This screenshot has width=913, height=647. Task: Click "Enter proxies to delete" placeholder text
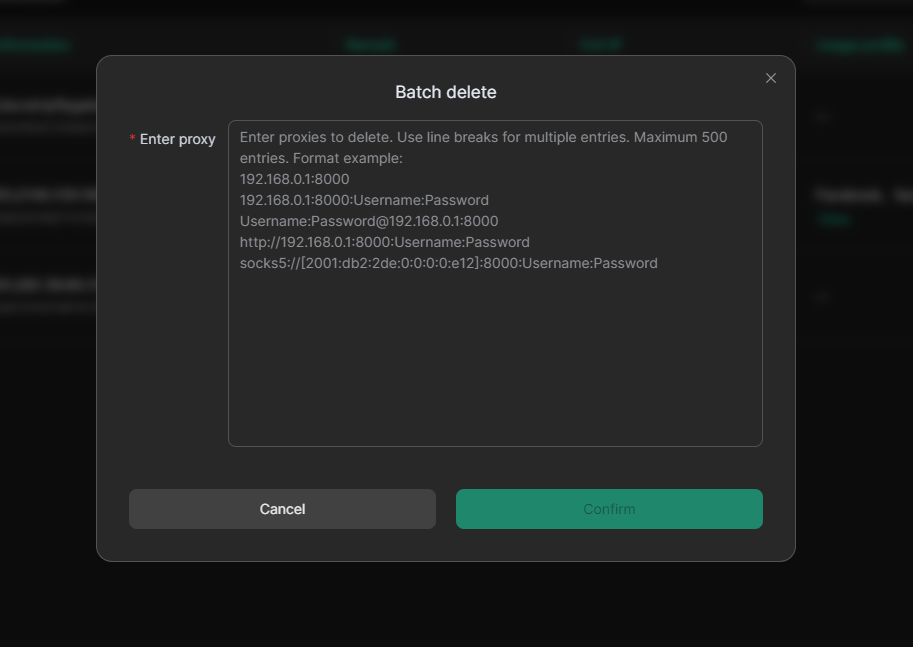point(320,137)
